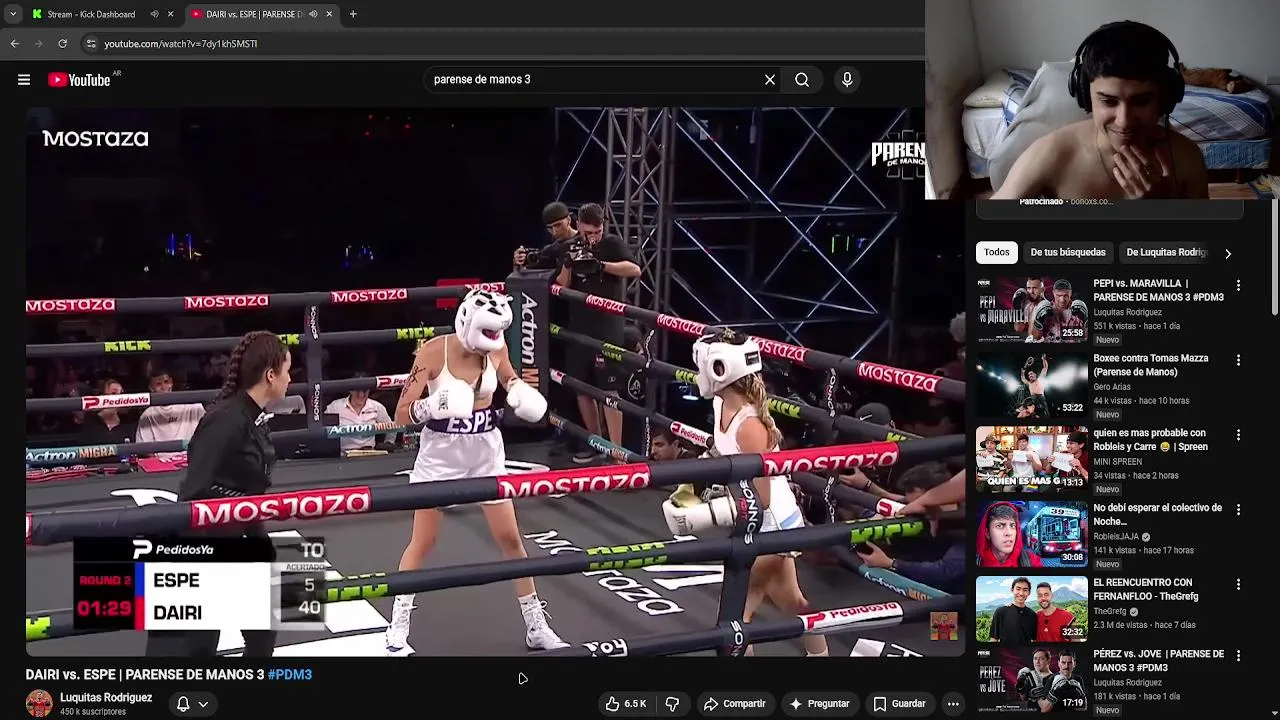The image size is (1280, 720).
Task: Open options menu for PÉREZ vs. JOVE video
Action: click(1238, 656)
